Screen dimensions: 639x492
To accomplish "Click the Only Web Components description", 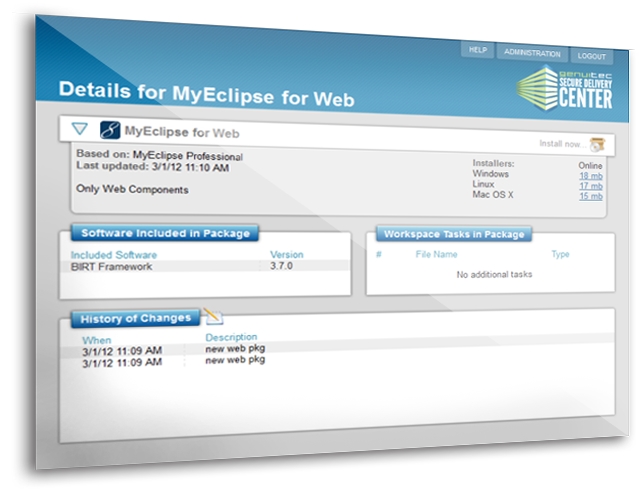I will (x=132, y=189).
